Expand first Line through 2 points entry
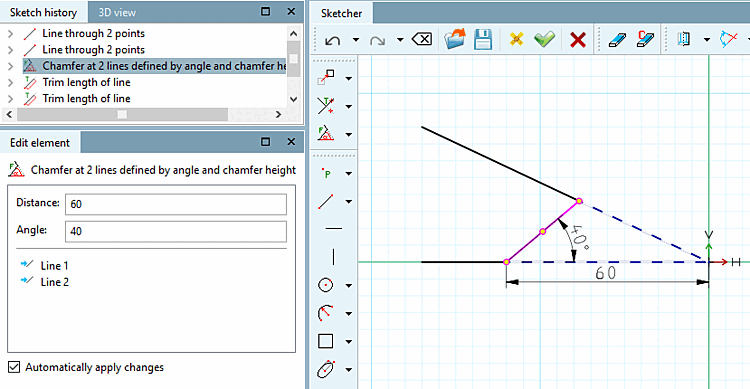750x389 pixels. click(x=11, y=33)
